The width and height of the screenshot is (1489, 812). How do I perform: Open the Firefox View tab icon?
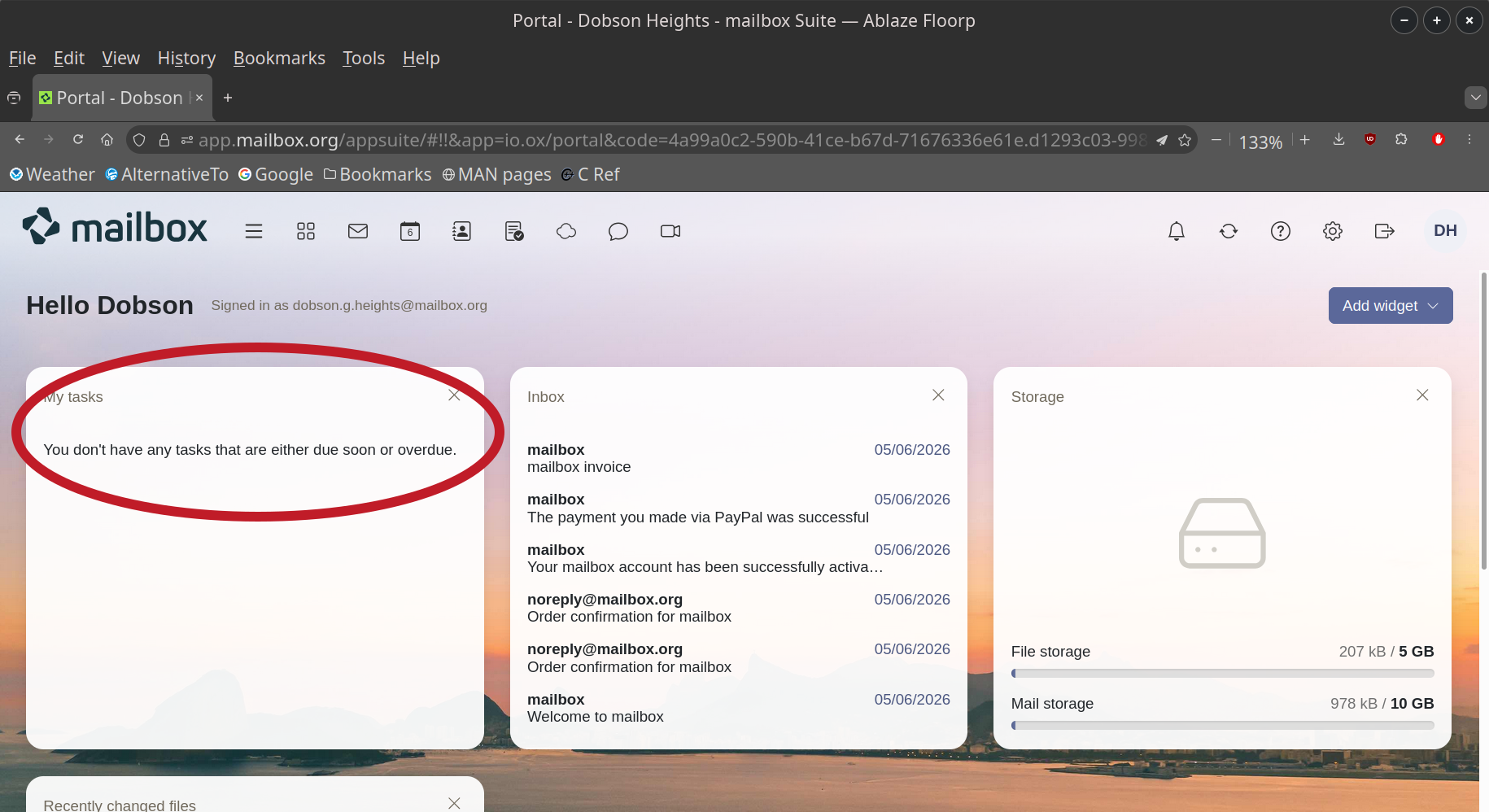click(14, 98)
